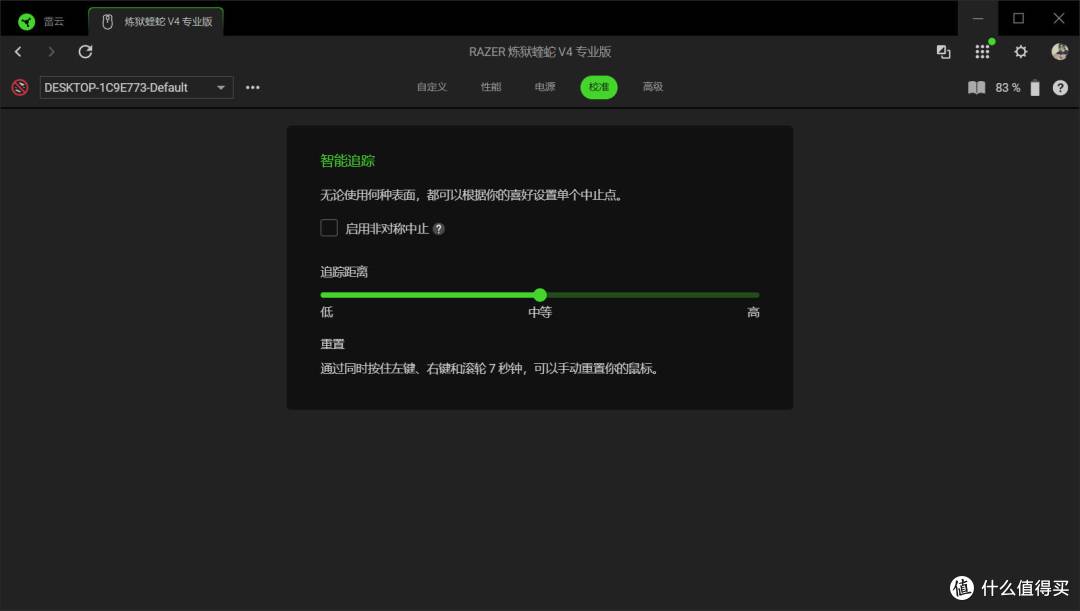1080x611 pixels.
Task: Click the help question mark icon
Action: point(1060,87)
